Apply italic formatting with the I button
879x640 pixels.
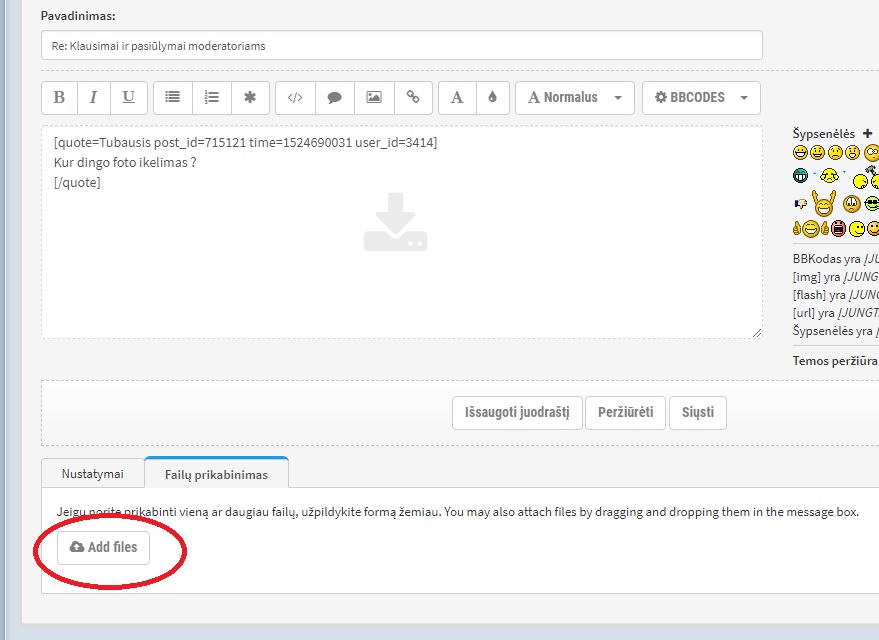(94, 98)
